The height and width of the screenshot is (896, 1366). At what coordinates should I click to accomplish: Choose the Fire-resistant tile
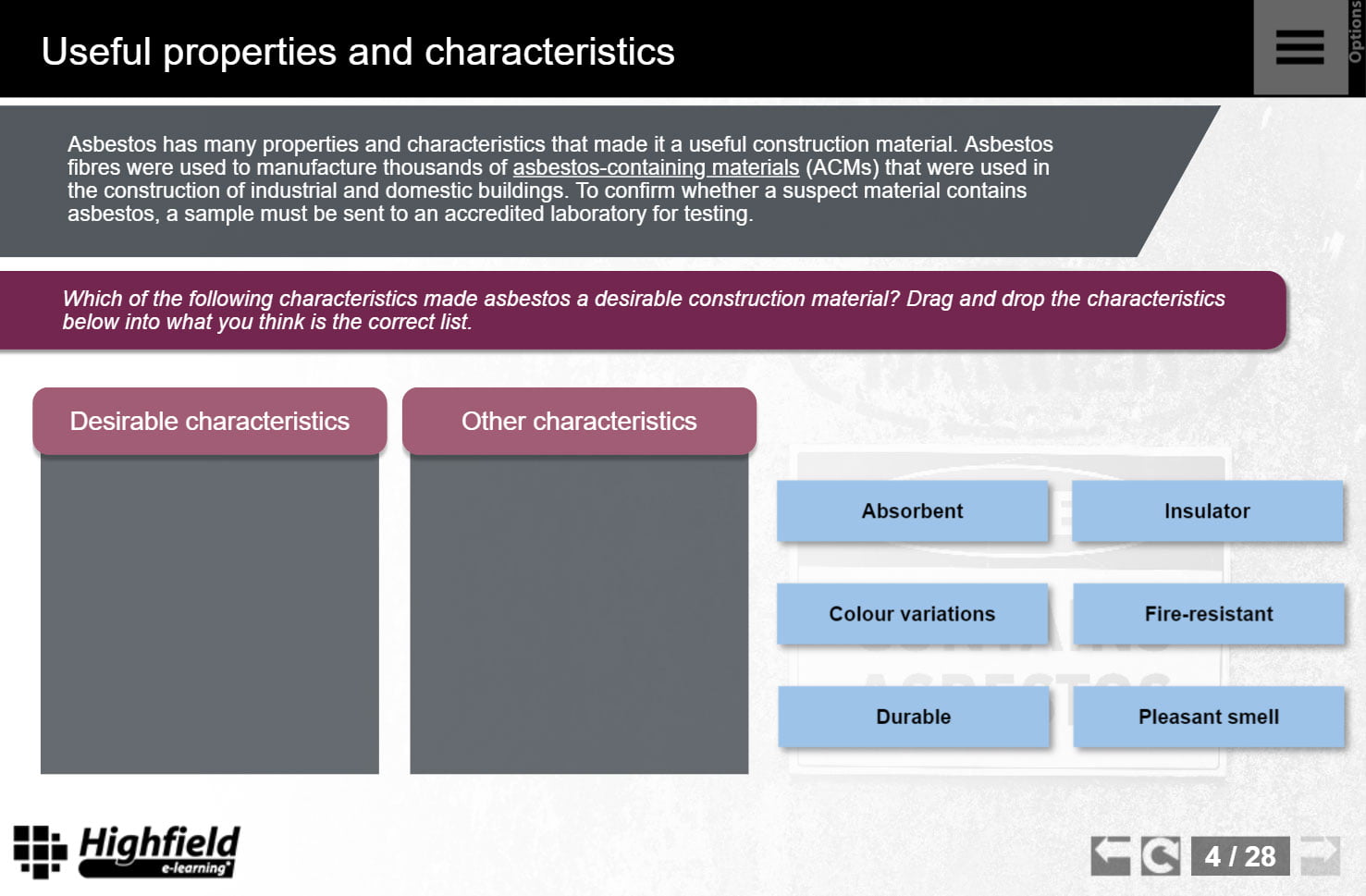click(1208, 614)
